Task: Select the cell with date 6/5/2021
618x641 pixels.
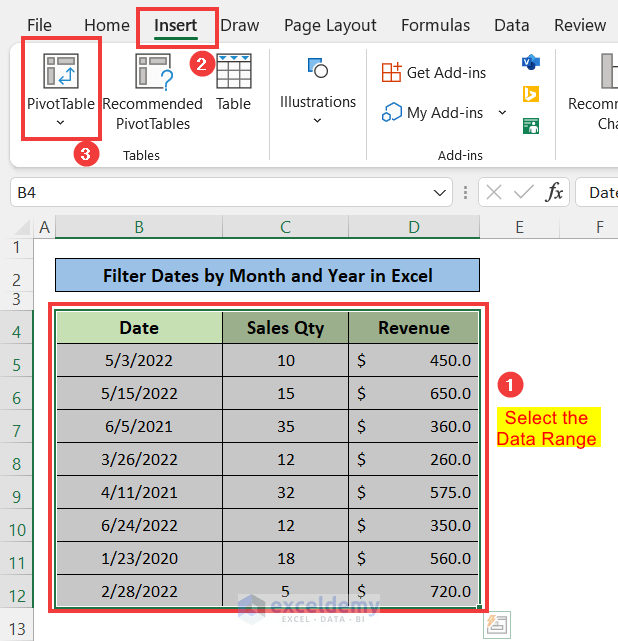Action: pos(139,426)
